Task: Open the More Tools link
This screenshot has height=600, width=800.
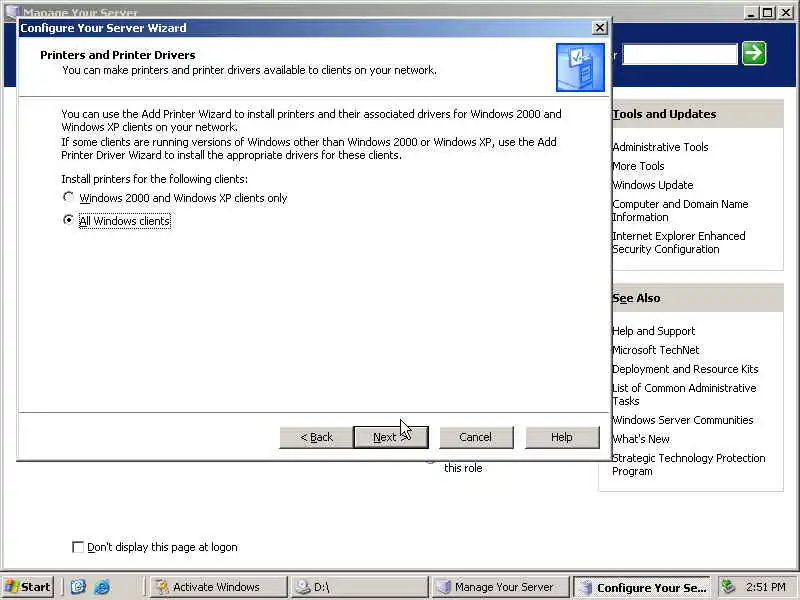Action: [638, 166]
